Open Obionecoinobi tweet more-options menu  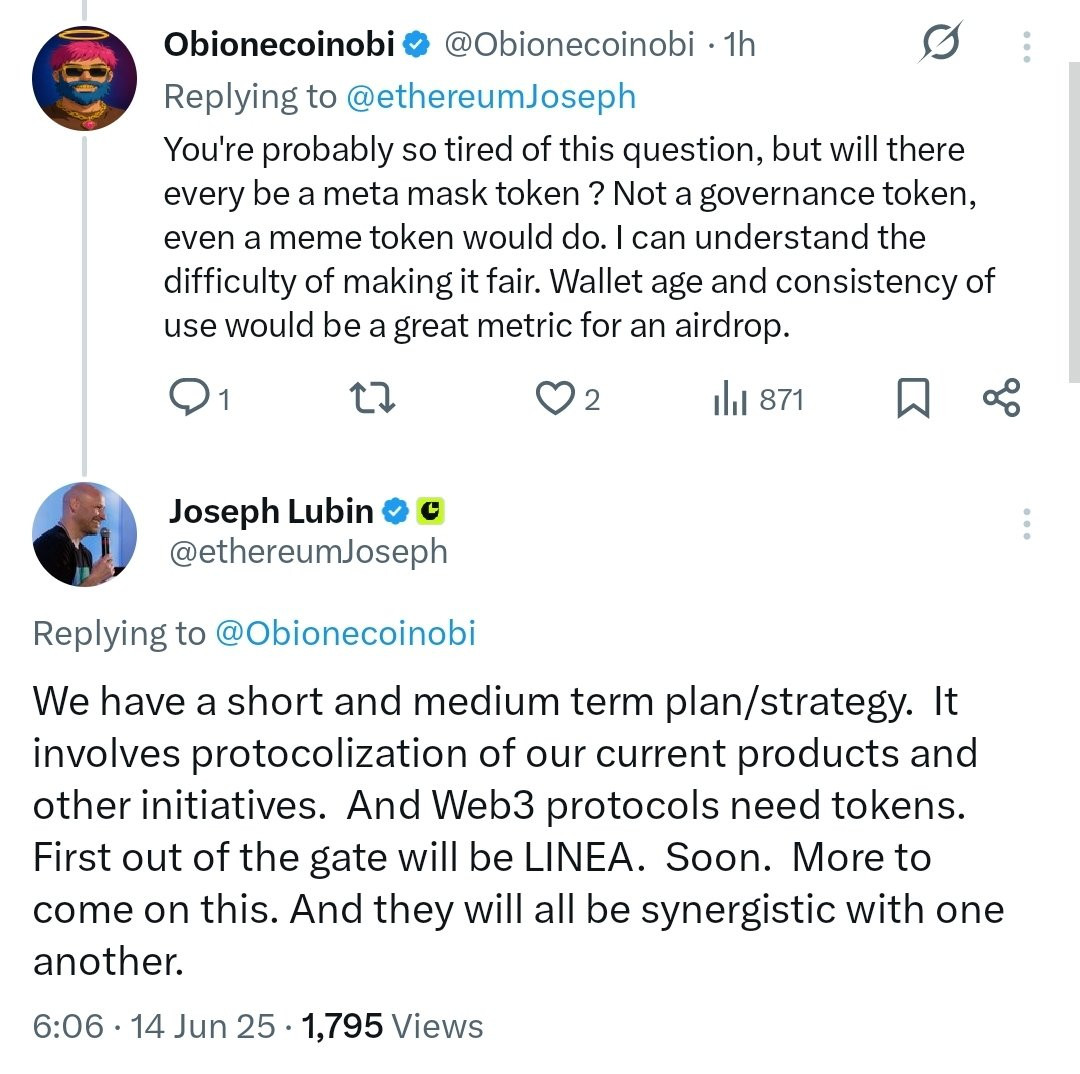[1026, 47]
